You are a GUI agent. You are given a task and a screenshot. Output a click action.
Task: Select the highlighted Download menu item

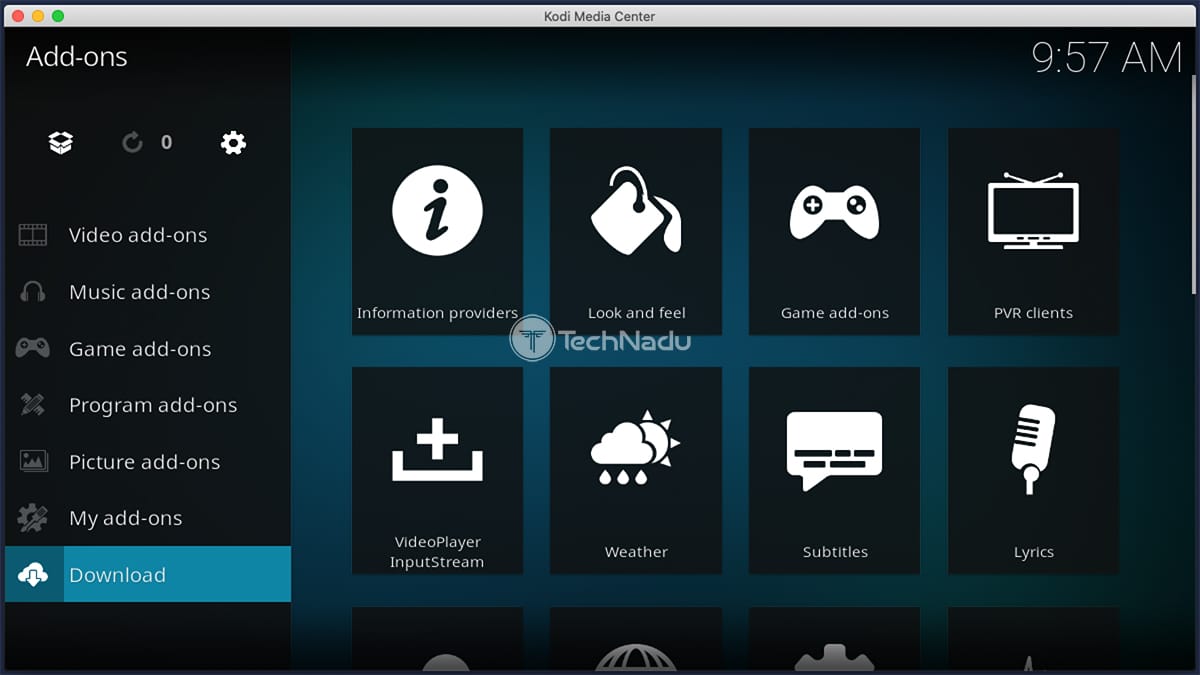pyautogui.click(x=148, y=575)
